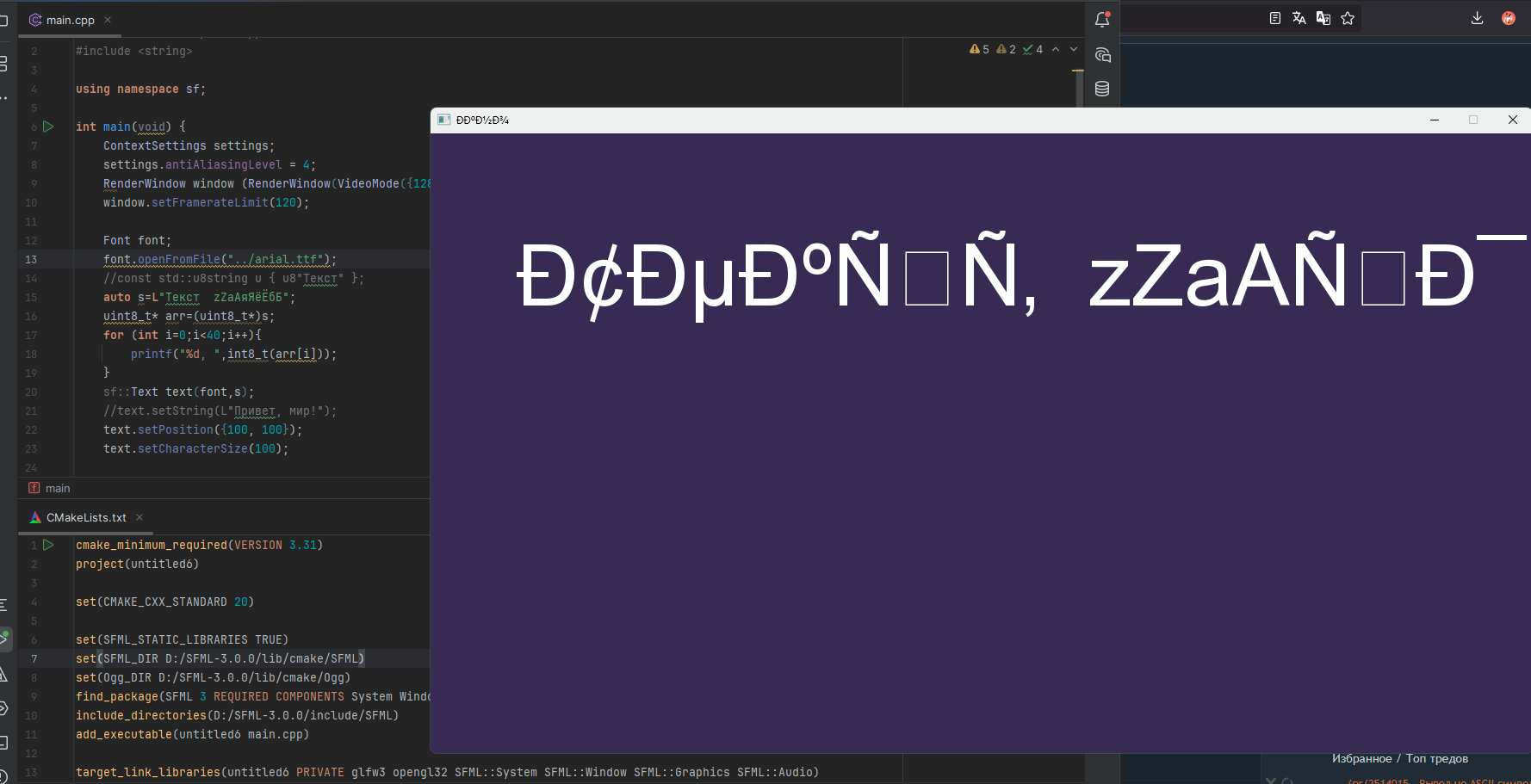Open the Services tool window icon
Viewport: 1531px width, 784px height.
[4, 708]
